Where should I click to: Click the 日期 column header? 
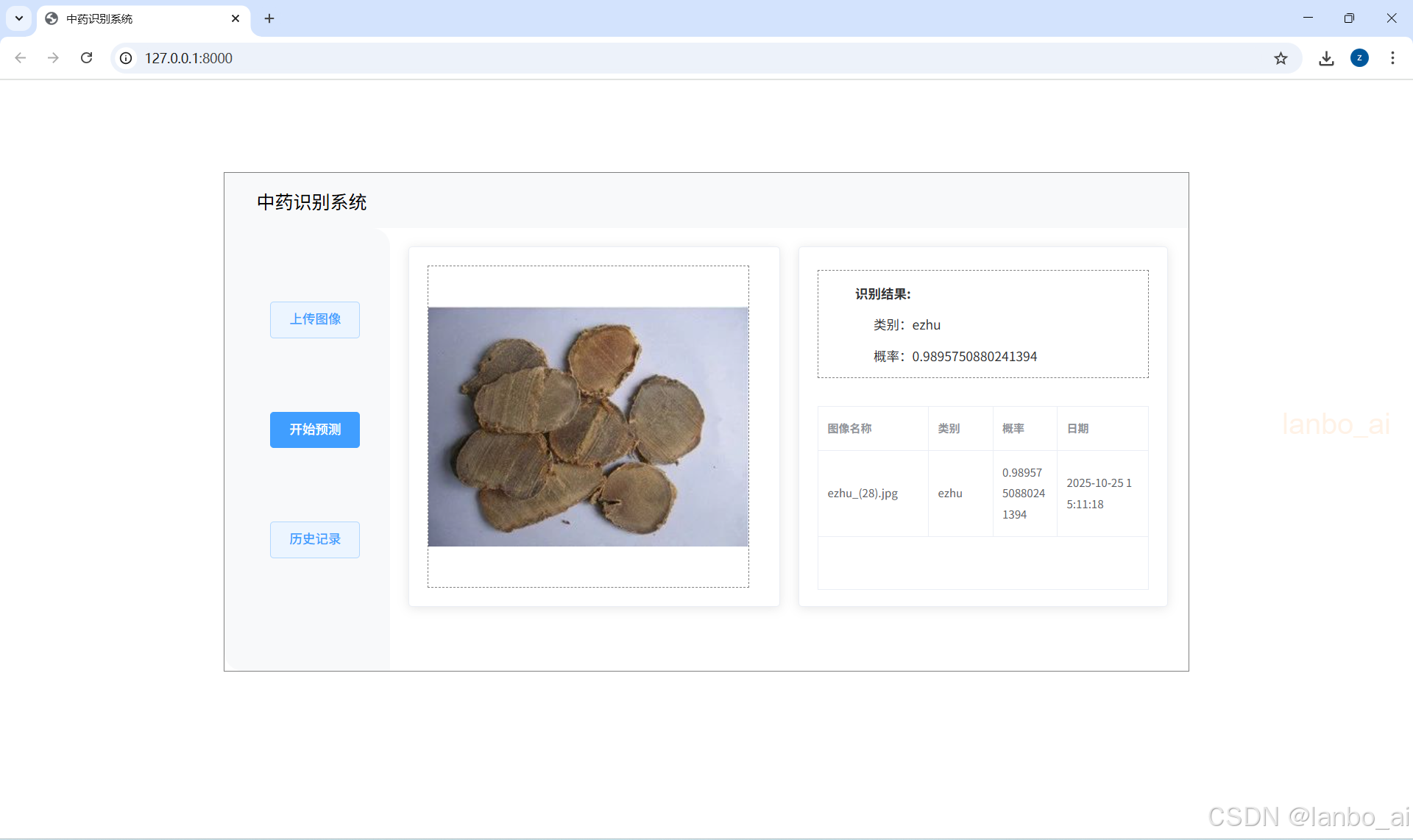point(1077,428)
